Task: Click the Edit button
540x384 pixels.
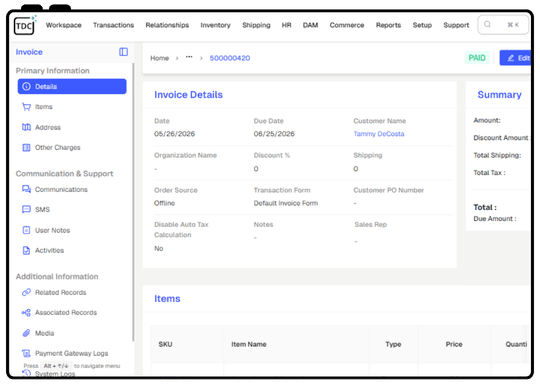Action: [x=516, y=58]
